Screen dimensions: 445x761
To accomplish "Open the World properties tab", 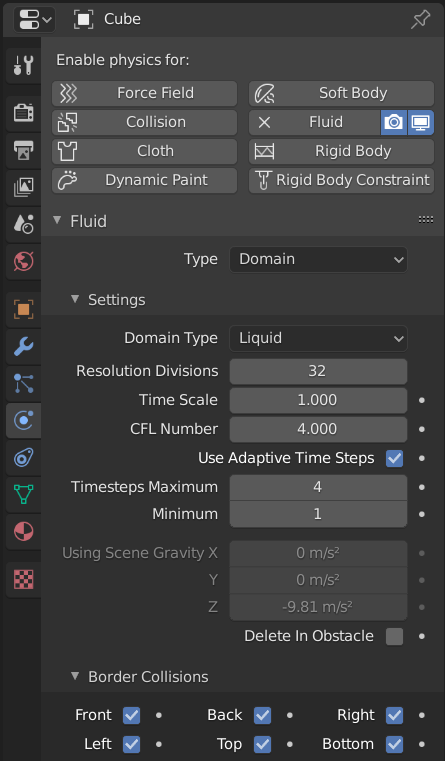I will [x=23, y=262].
